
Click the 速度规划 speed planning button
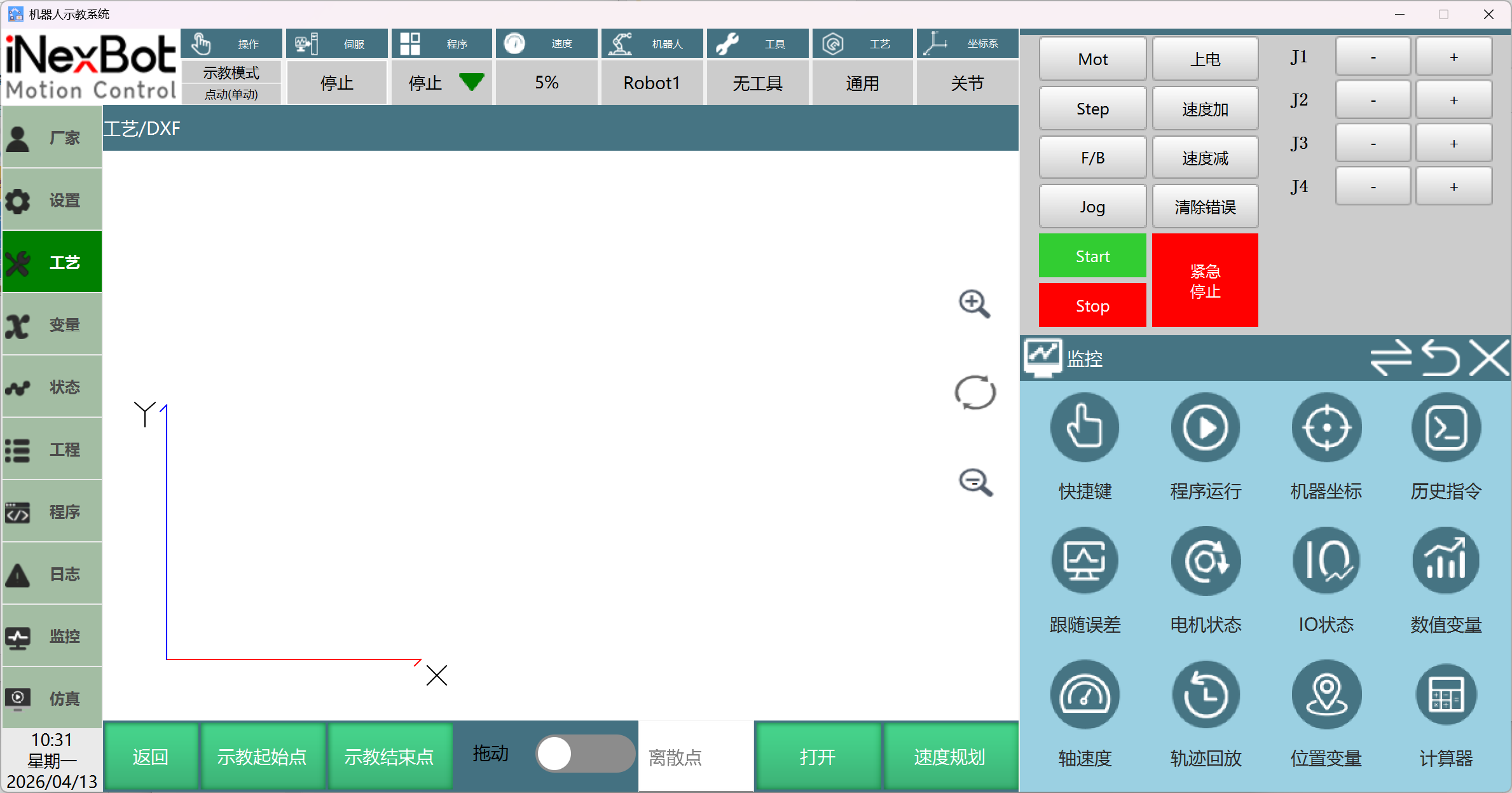point(949,757)
